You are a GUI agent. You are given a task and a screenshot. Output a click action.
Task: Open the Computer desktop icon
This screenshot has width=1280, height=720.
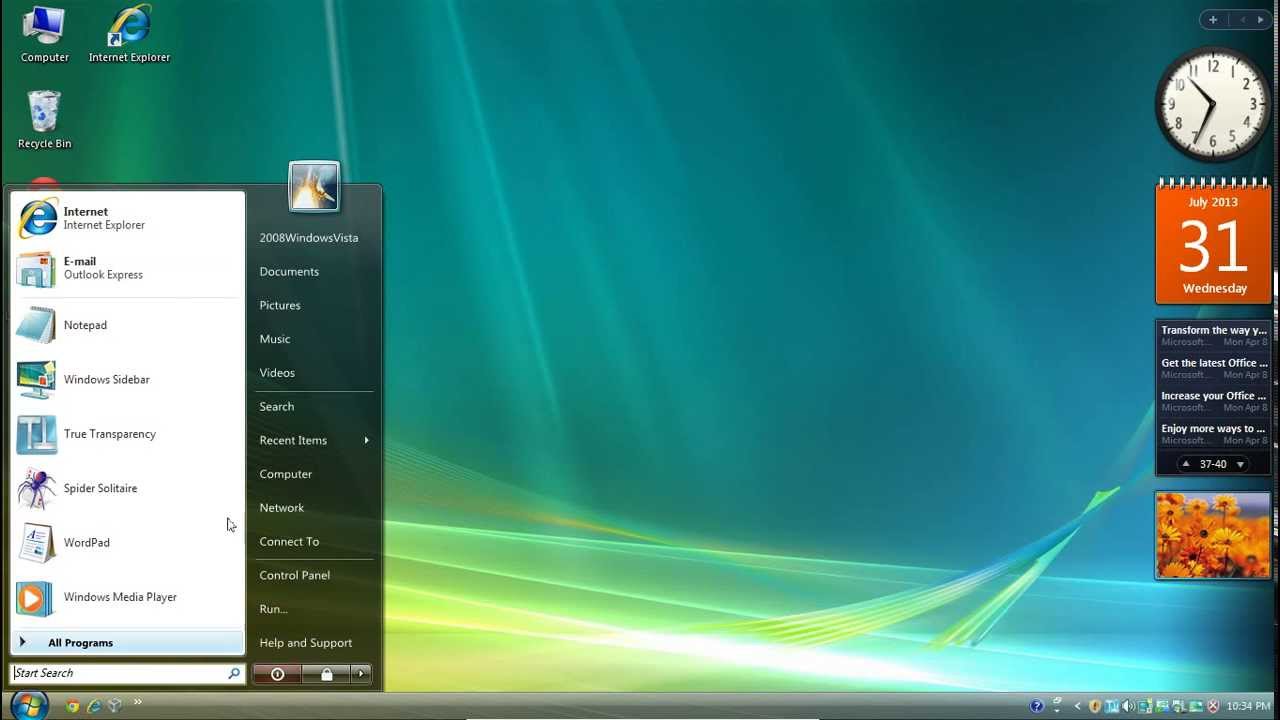[x=44, y=34]
